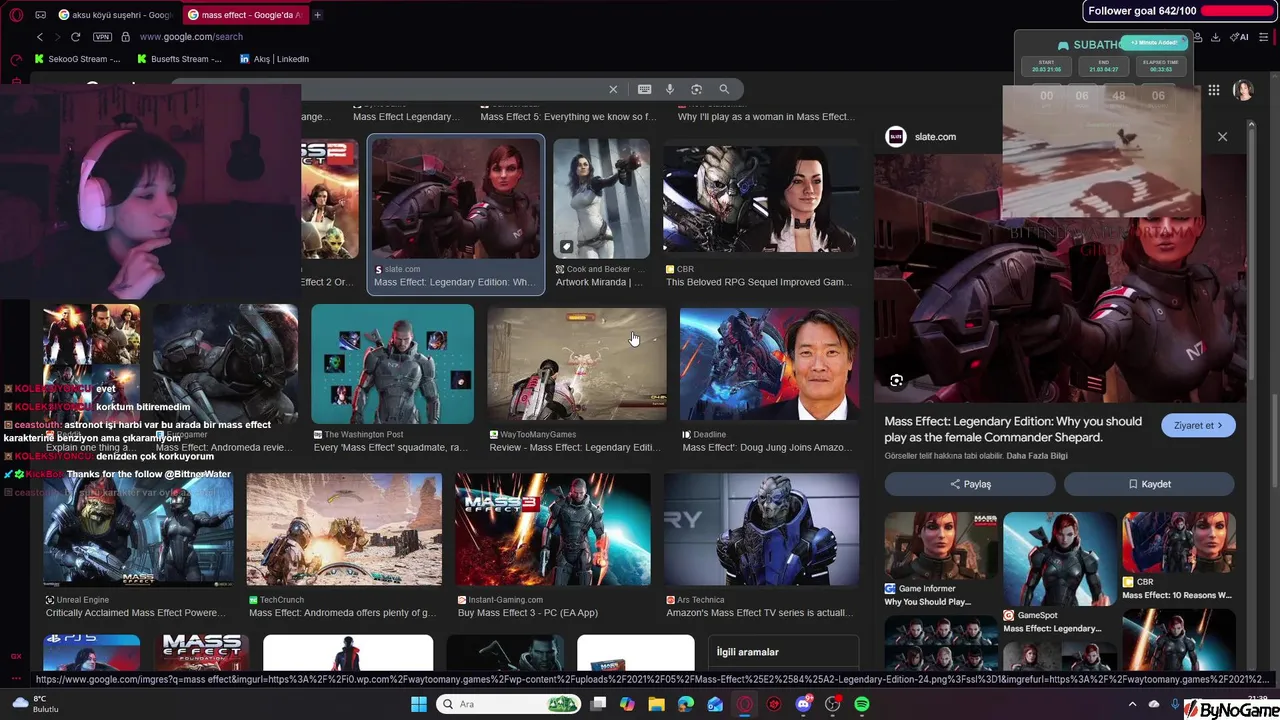1280x720 pixels.
Task: Close the slate.com image preview panel
Action: click(x=1222, y=137)
